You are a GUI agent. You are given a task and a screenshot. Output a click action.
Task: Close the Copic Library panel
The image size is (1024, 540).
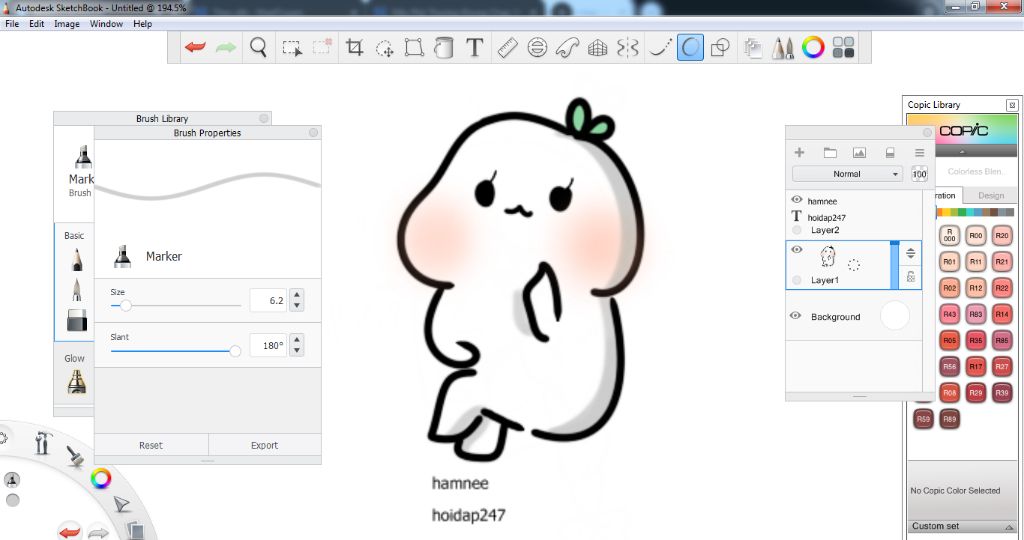[1012, 104]
